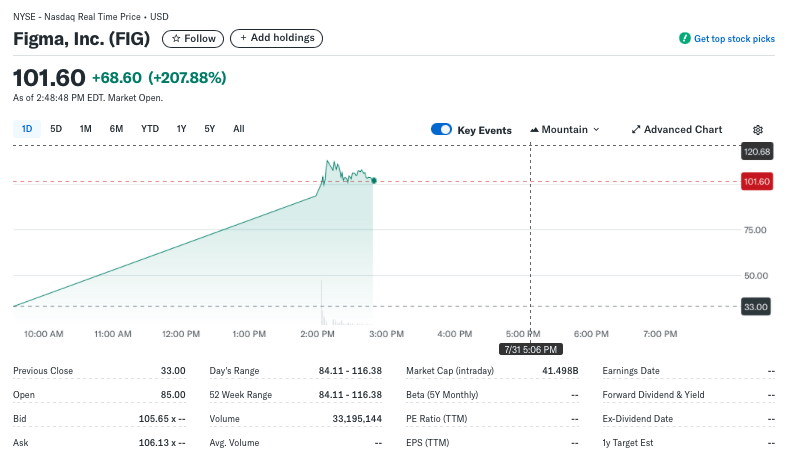Click the Previous Close label
The height and width of the screenshot is (461, 790).
pos(43,371)
